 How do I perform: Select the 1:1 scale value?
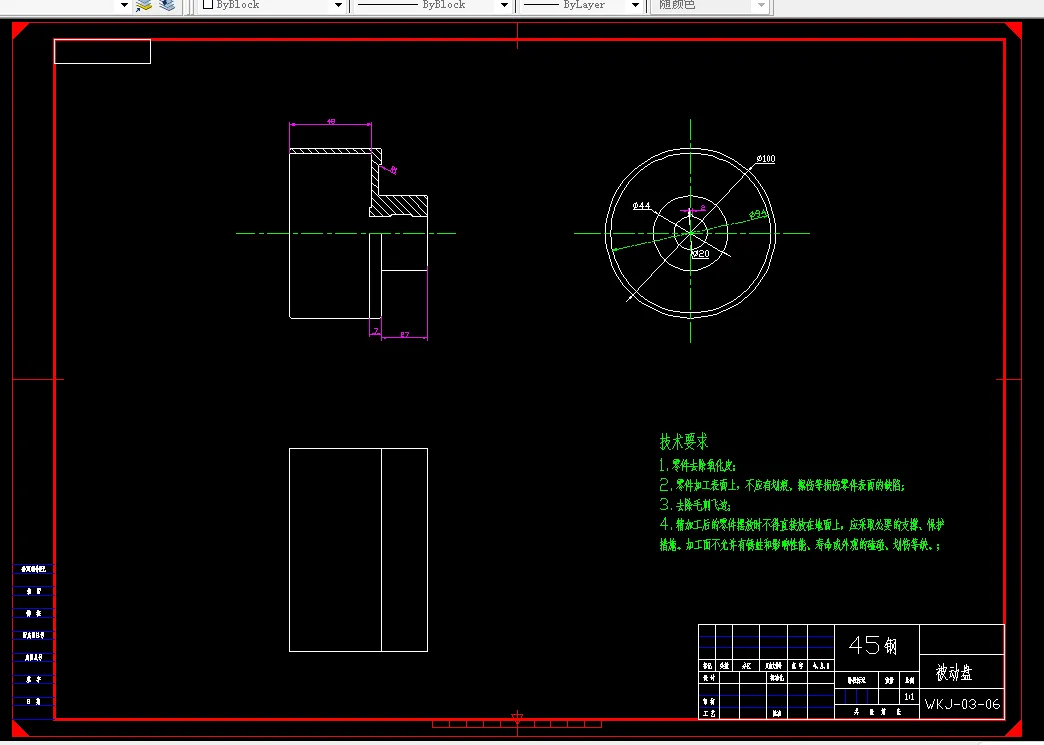click(909, 696)
